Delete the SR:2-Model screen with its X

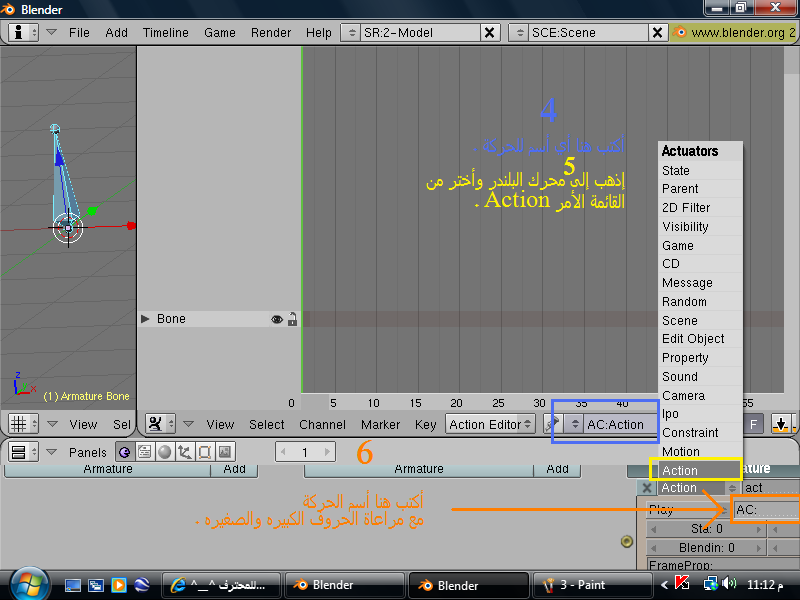pyautogui.click(x=489, y=33)
